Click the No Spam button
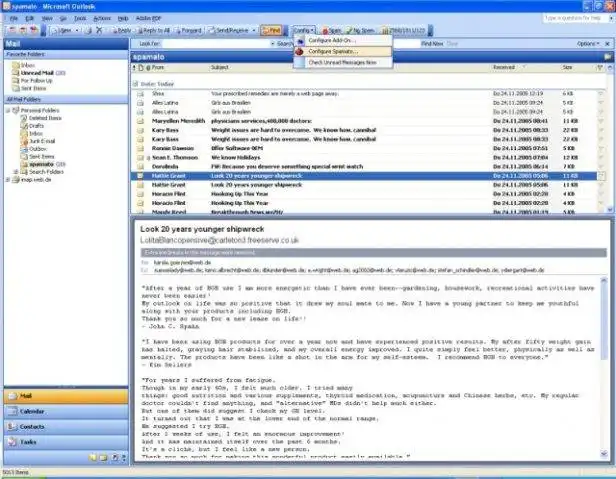This screenshot has height=479, width=616. (360, 30)
